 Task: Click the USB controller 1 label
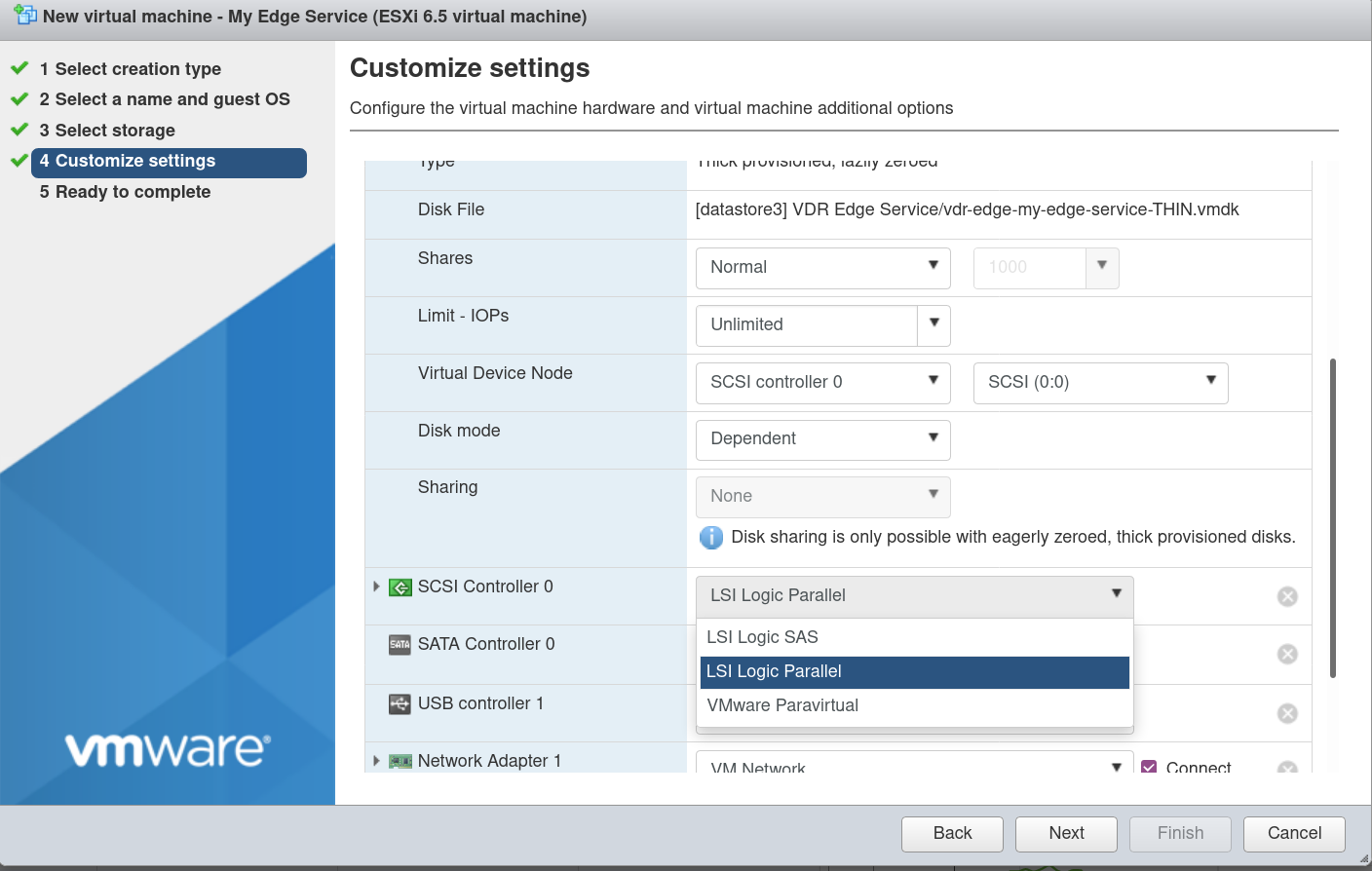tap(480, 703)
